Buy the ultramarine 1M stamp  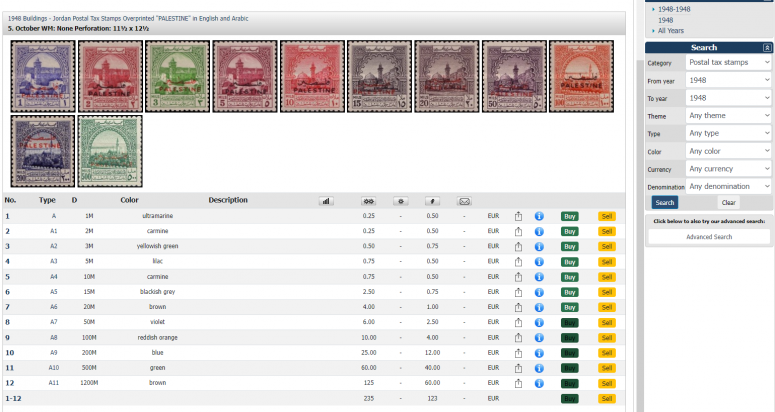coord(569,216)
